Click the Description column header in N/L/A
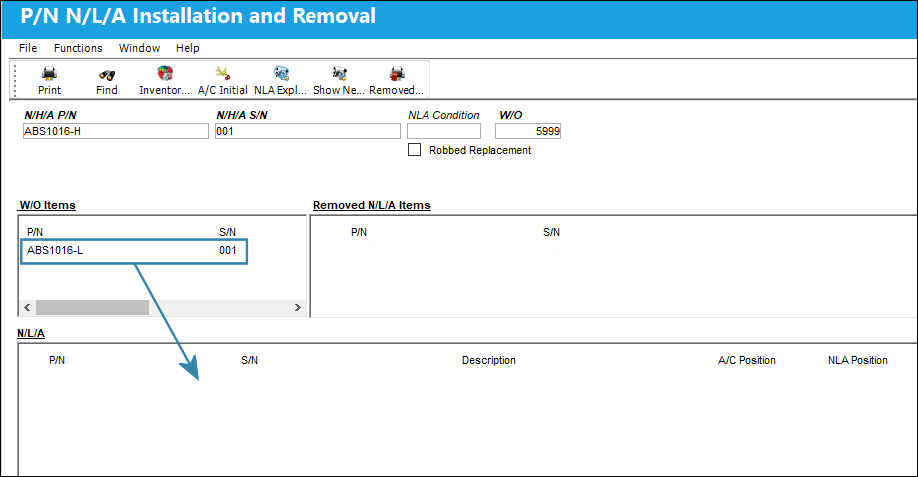Image resolution: width=918 pixels, height=477 pixels. pyautogui.click(x=488, y=361)
